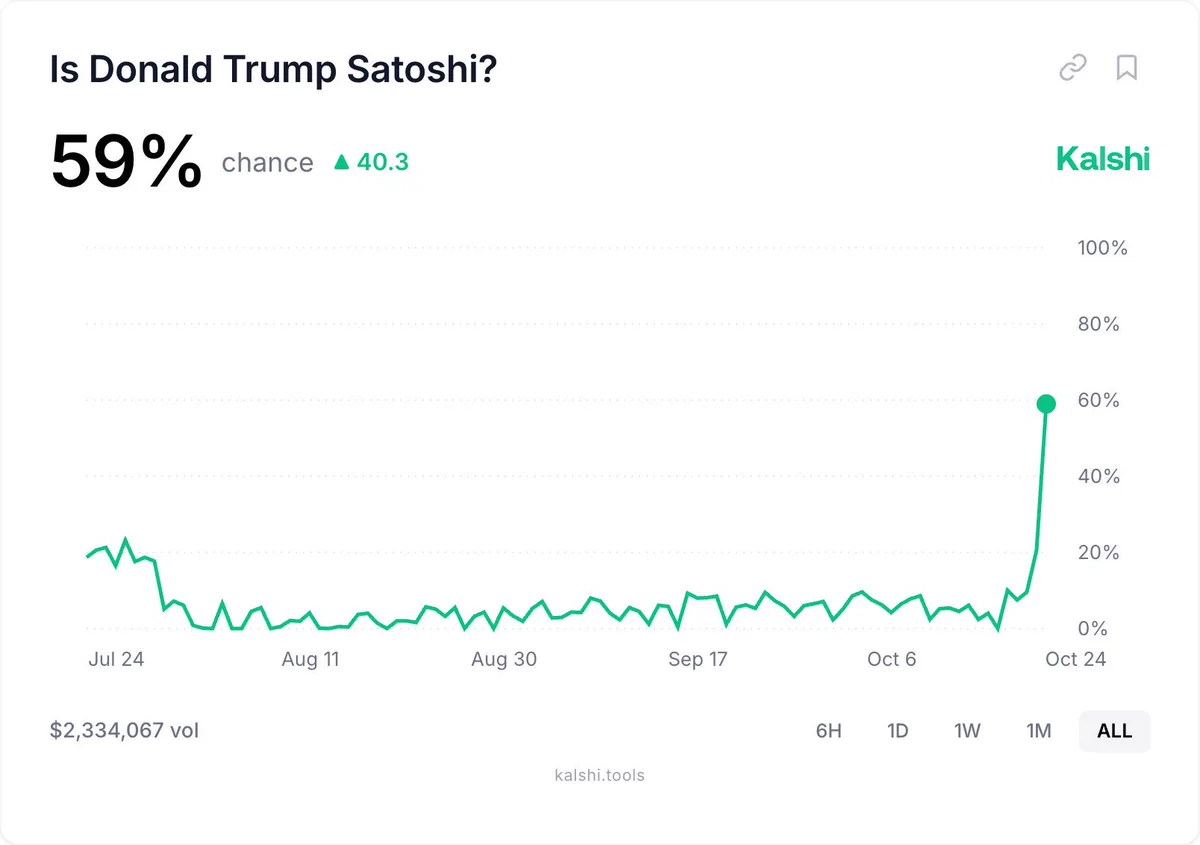1200x845 pixels.
Task: Click the $2,334,067 vol figure
Action: click(x=124, y=731)
